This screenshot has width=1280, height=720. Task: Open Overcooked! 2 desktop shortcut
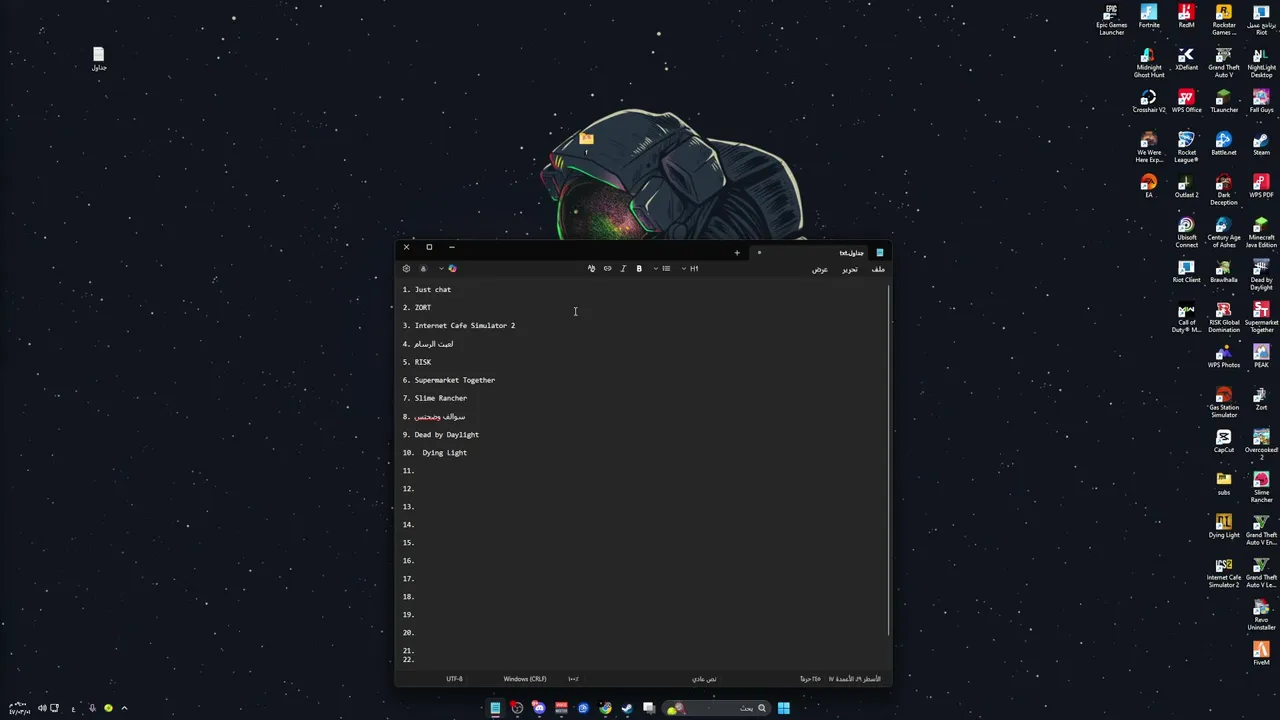[x=1261, y=445]
